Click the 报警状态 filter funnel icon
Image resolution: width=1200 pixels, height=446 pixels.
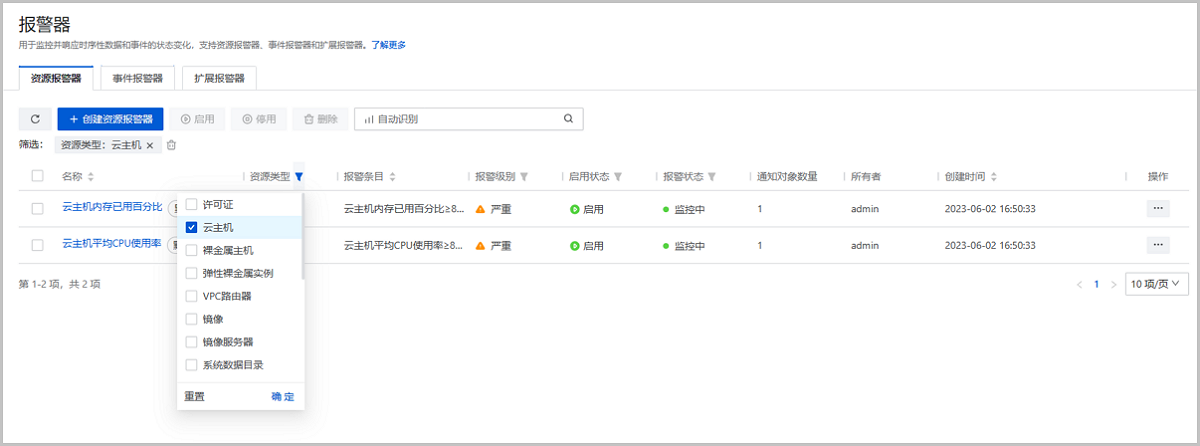tap(712, 177)
